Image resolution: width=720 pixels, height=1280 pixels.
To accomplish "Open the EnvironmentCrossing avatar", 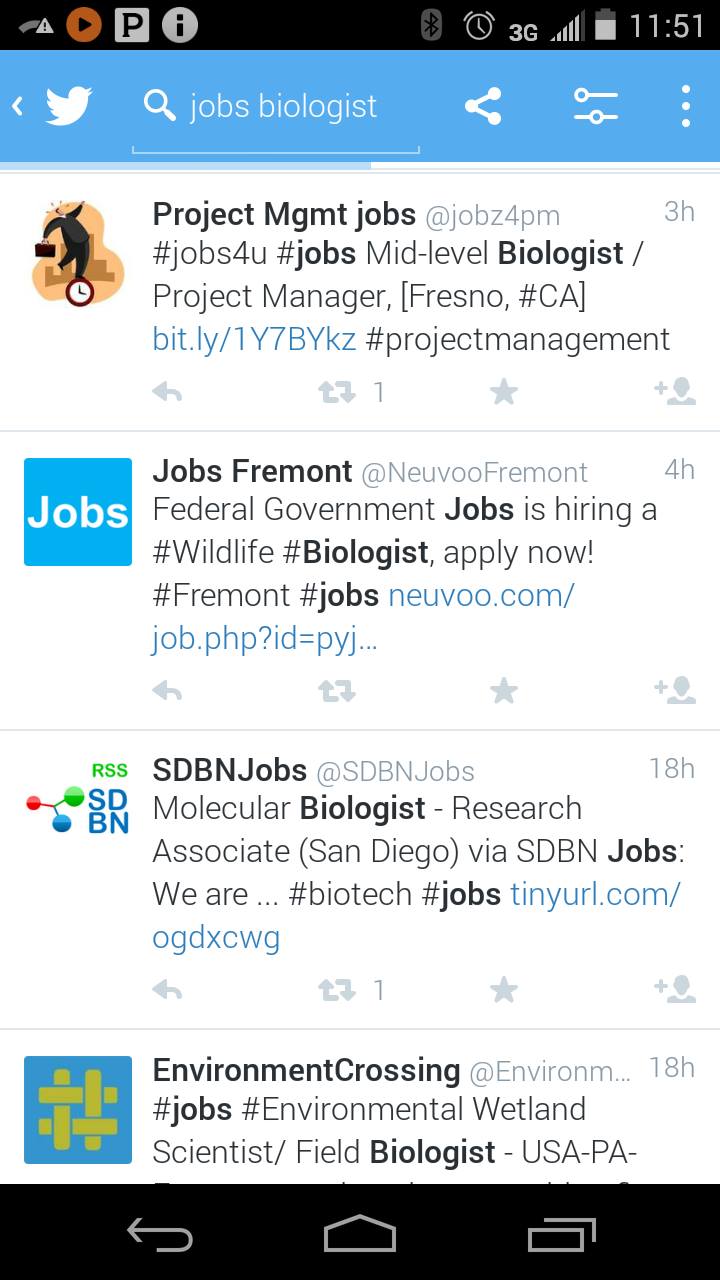I will pyautogui.click(x=78, y=1109).
